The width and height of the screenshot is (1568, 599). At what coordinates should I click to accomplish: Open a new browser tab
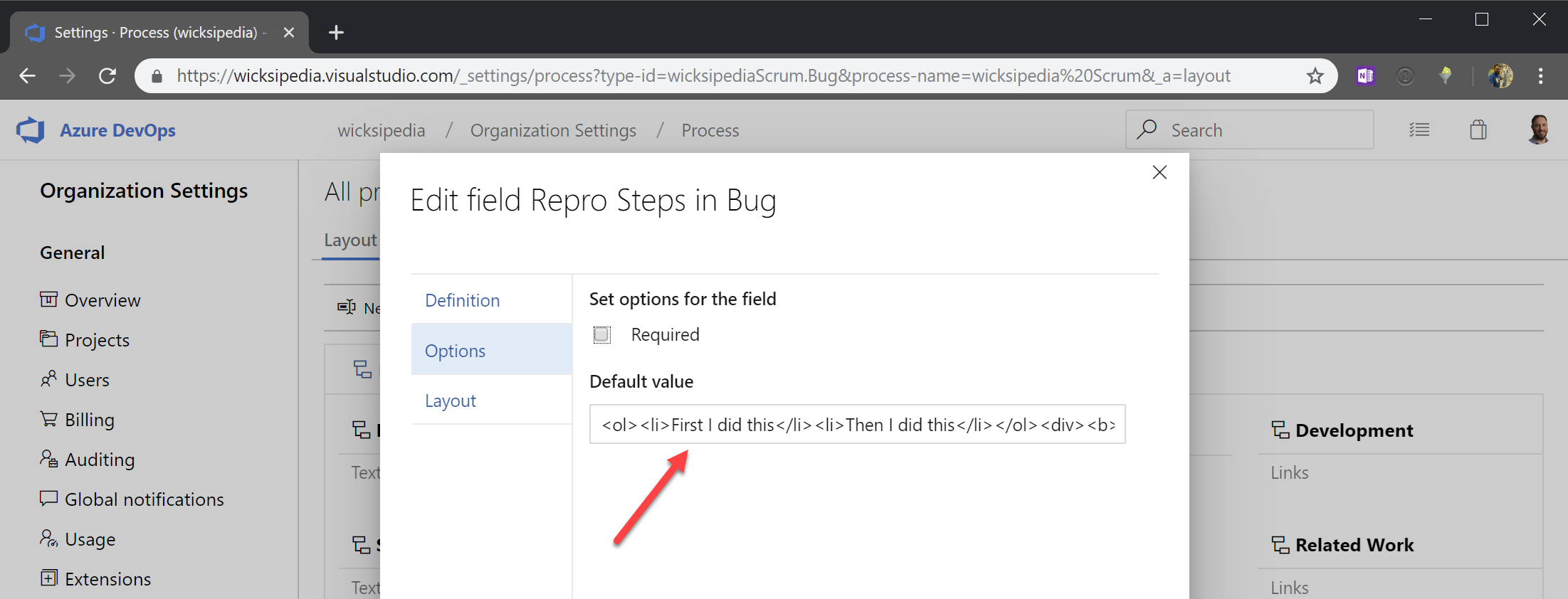pyautogui.click(x=336, y=33)
